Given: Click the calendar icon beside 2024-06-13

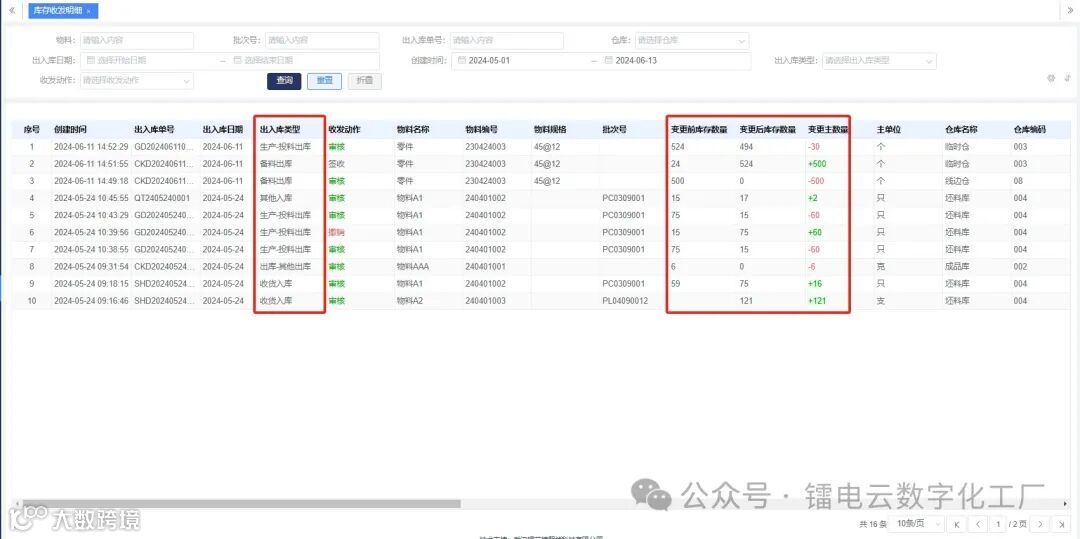Looking at the screenshot, I should 608,61.
